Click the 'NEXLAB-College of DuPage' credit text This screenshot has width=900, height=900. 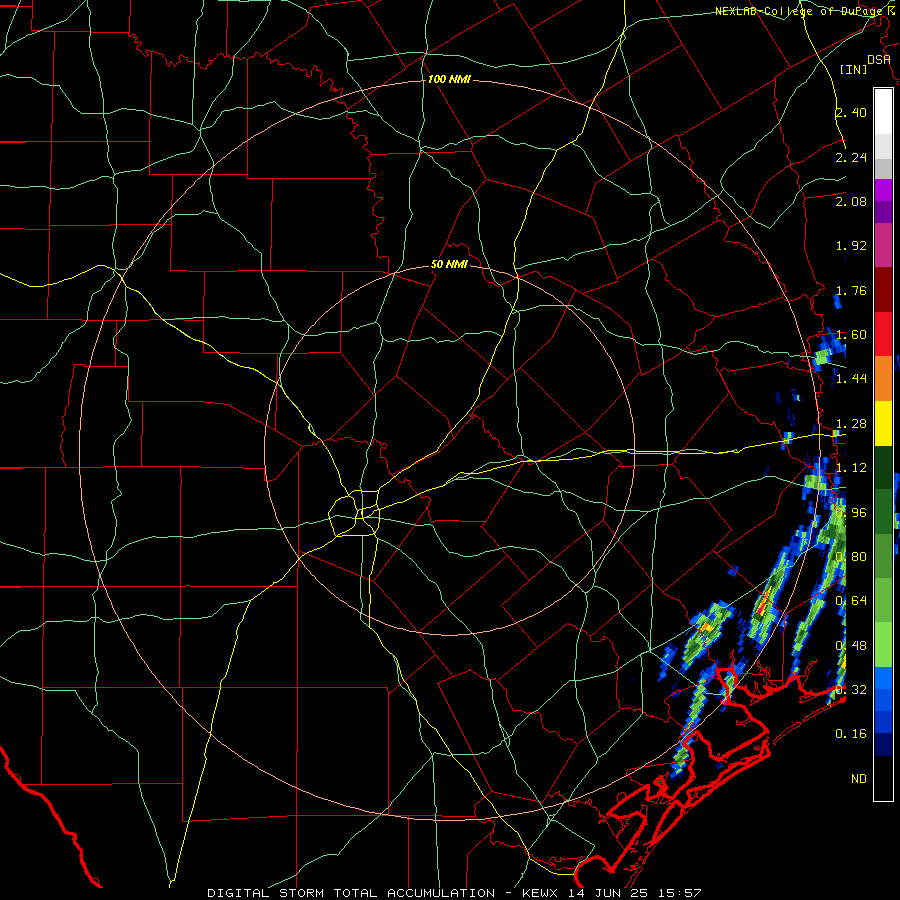pyautogui.click(x=798, y=11)
